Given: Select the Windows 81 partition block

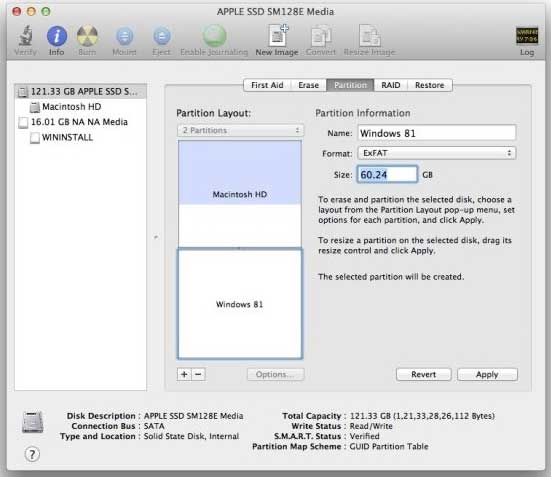Looking at the screenshot, I should point(240,304).
